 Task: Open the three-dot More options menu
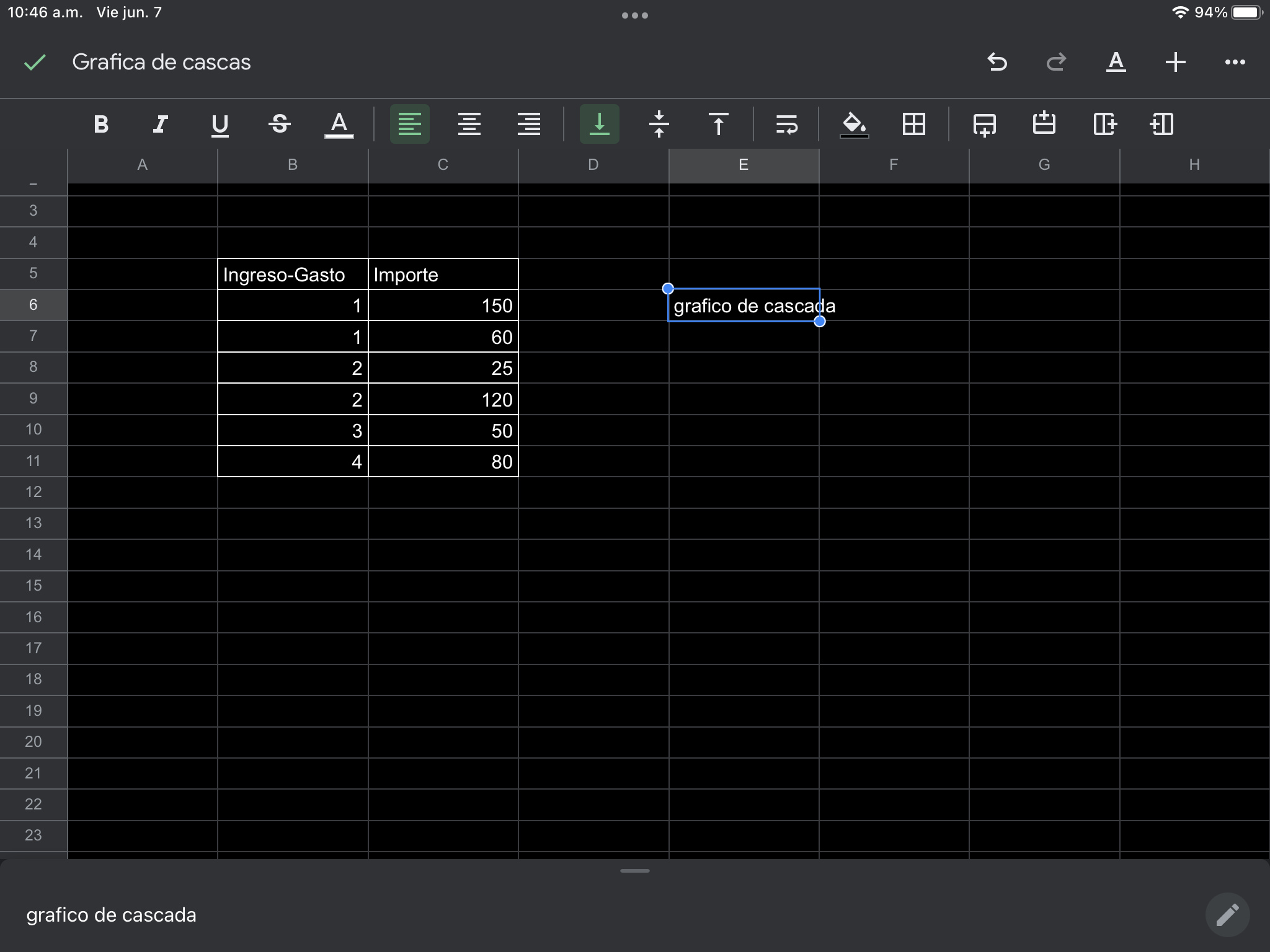(1235, 62)
